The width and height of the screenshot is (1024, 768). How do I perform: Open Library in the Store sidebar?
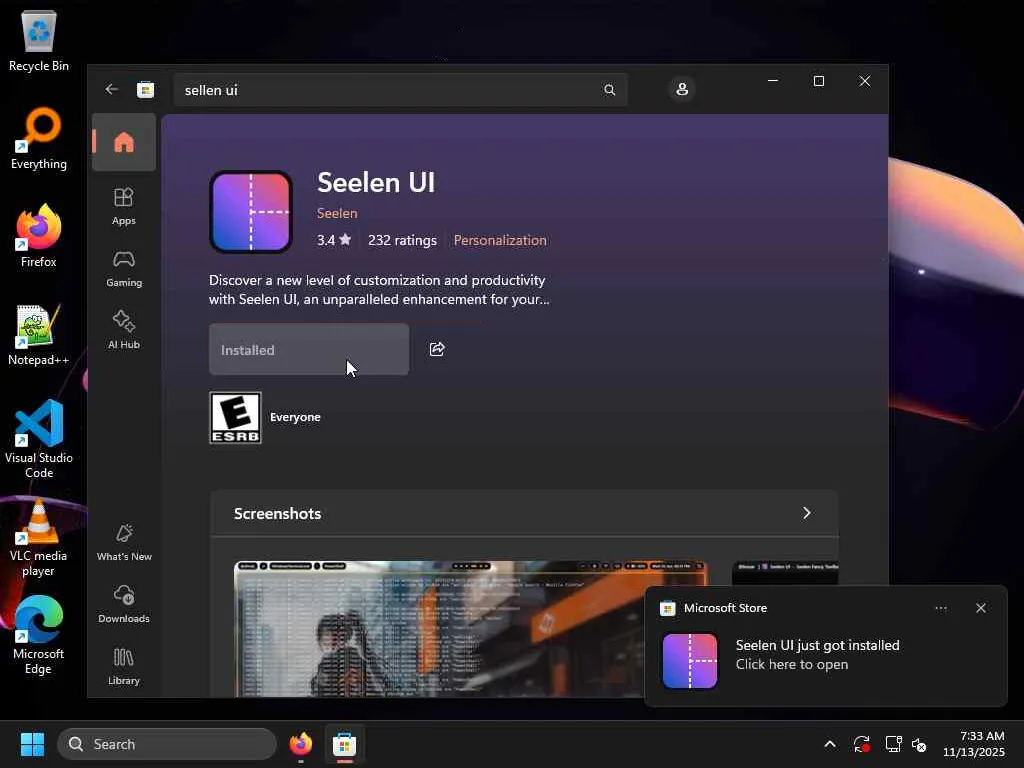click(x=124, y=666)
